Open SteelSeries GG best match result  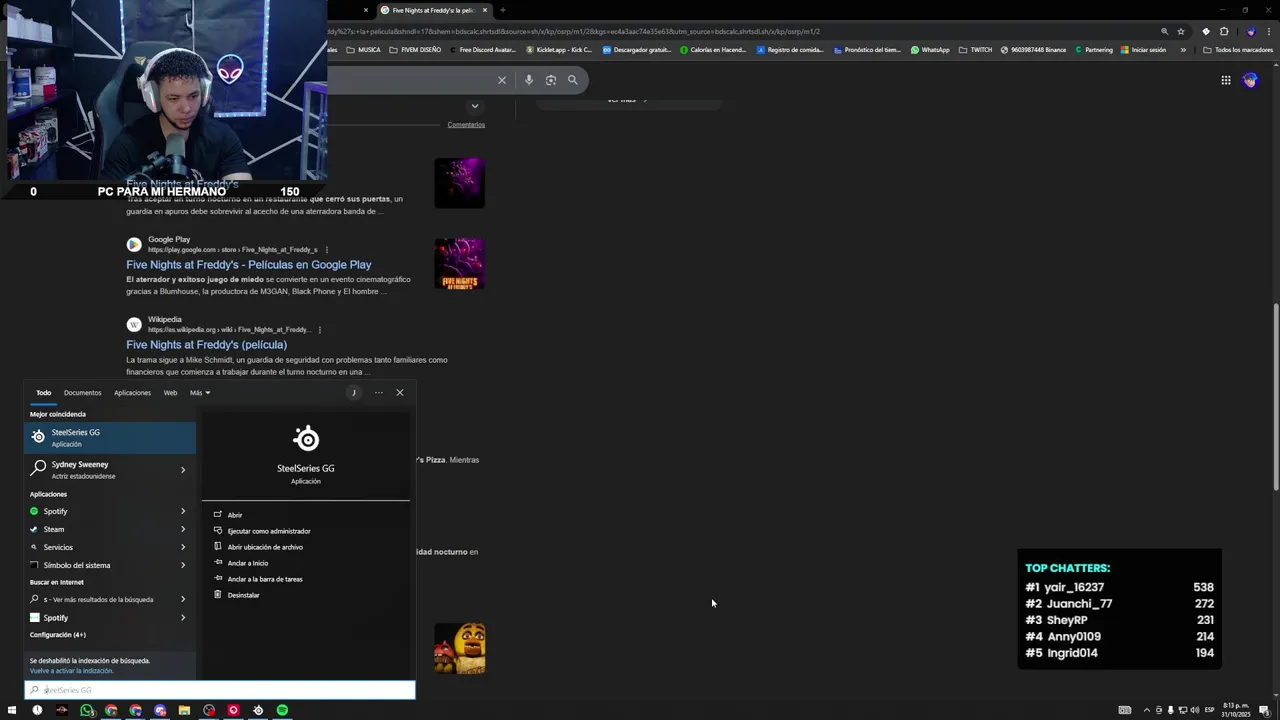(x=110, y=437)
